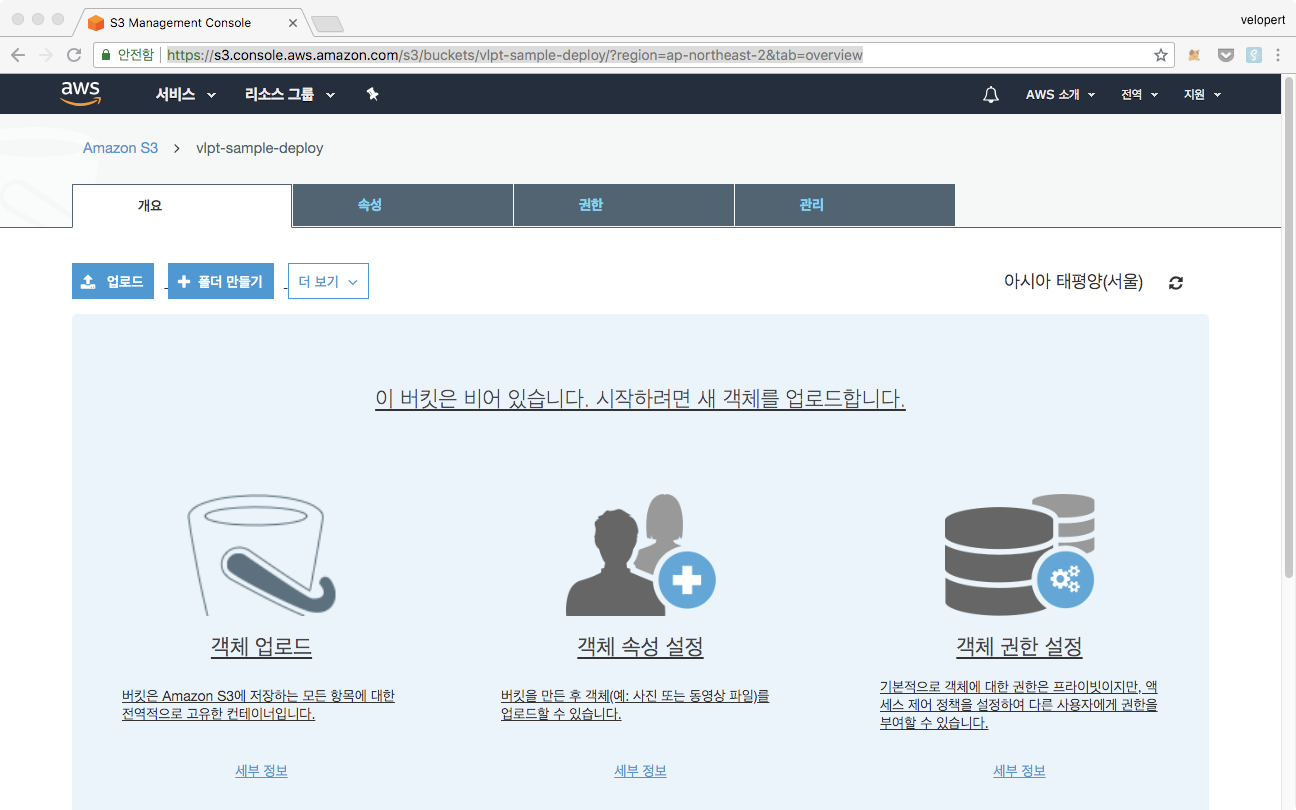This screenshot has width=1296, height=810.
Task: Click 세부 정보 link under 객체 속성 설정
Action: coord(640,771)
